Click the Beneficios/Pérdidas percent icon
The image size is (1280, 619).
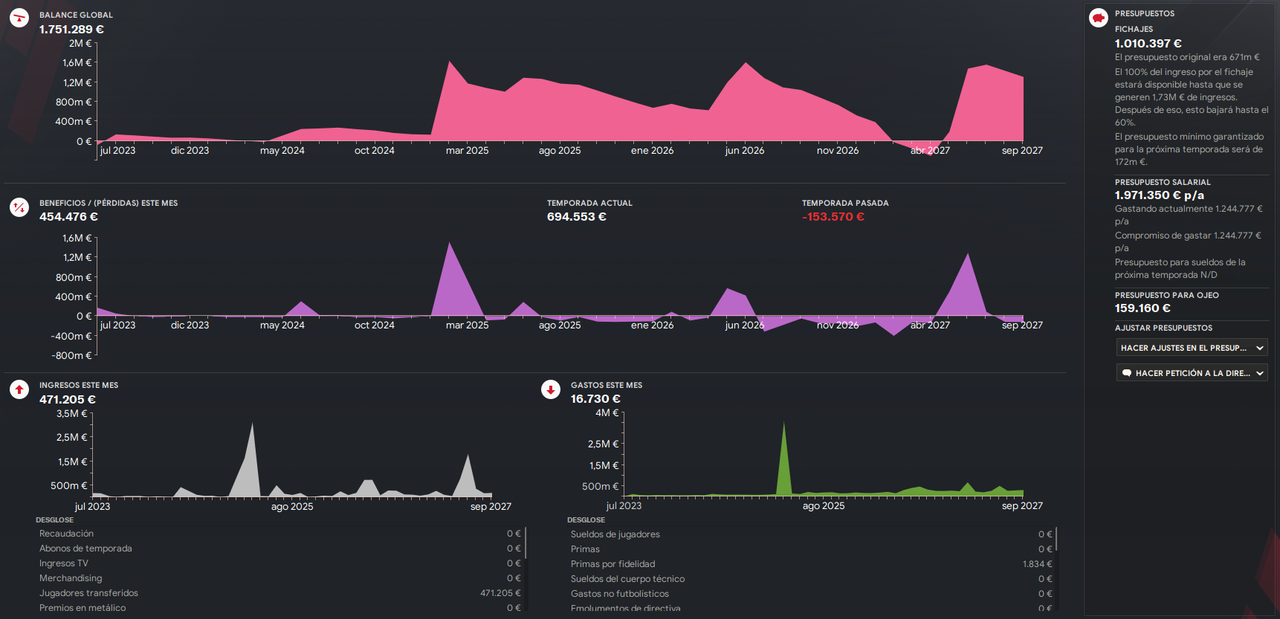pyautogui.click(x=18, y=208)
